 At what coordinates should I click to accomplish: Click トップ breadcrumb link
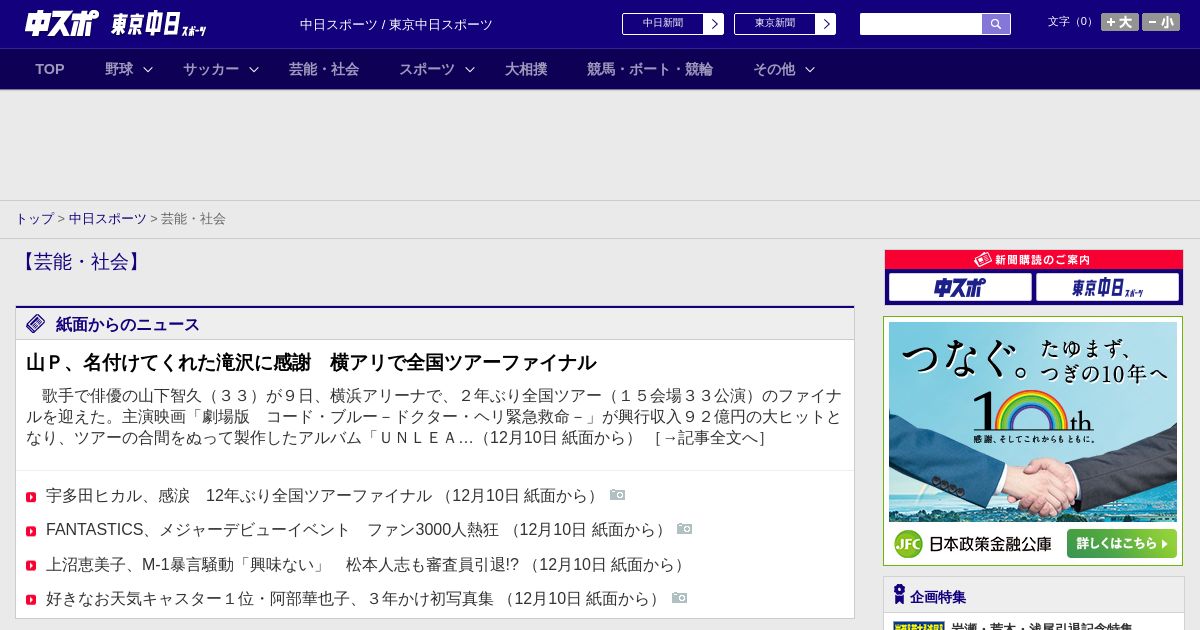(34, 218)
